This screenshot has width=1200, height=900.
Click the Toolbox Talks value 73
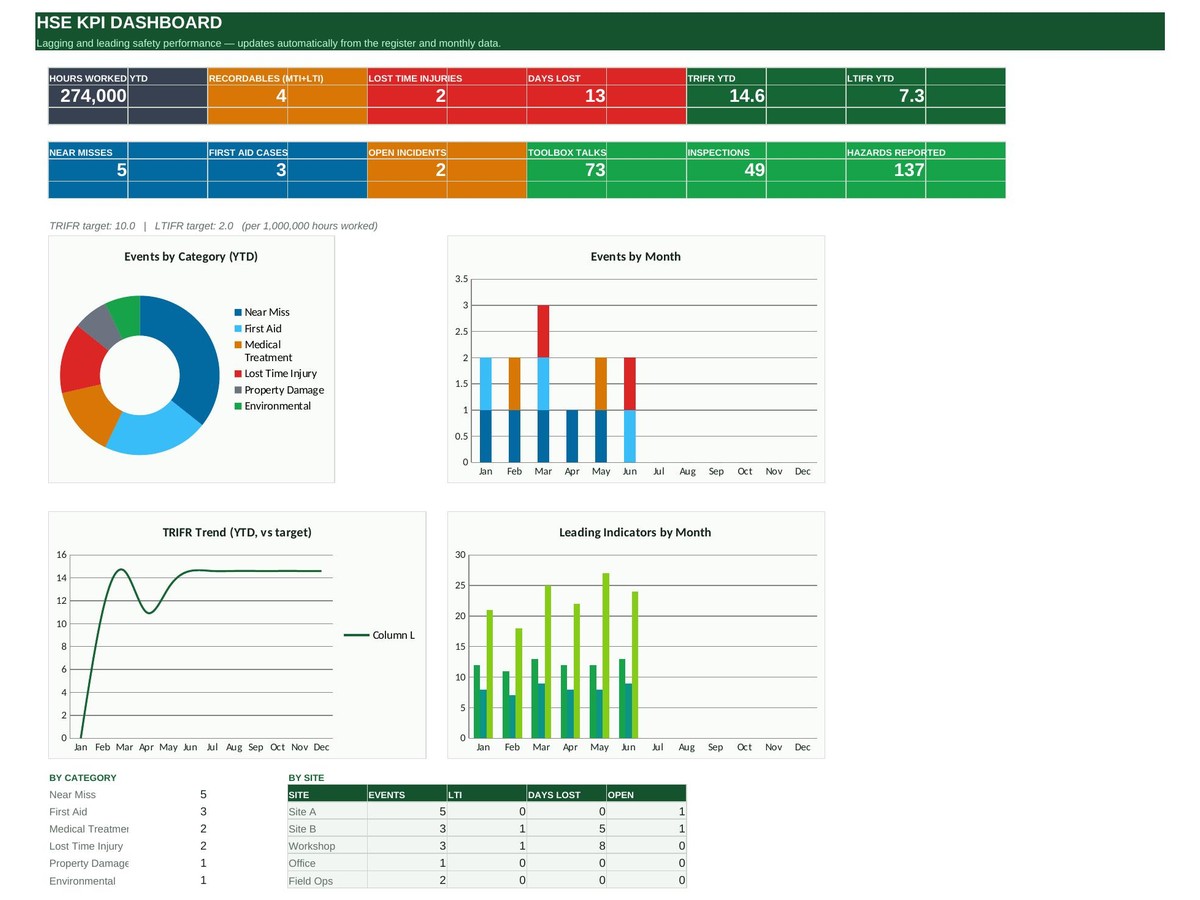point(595,170)
